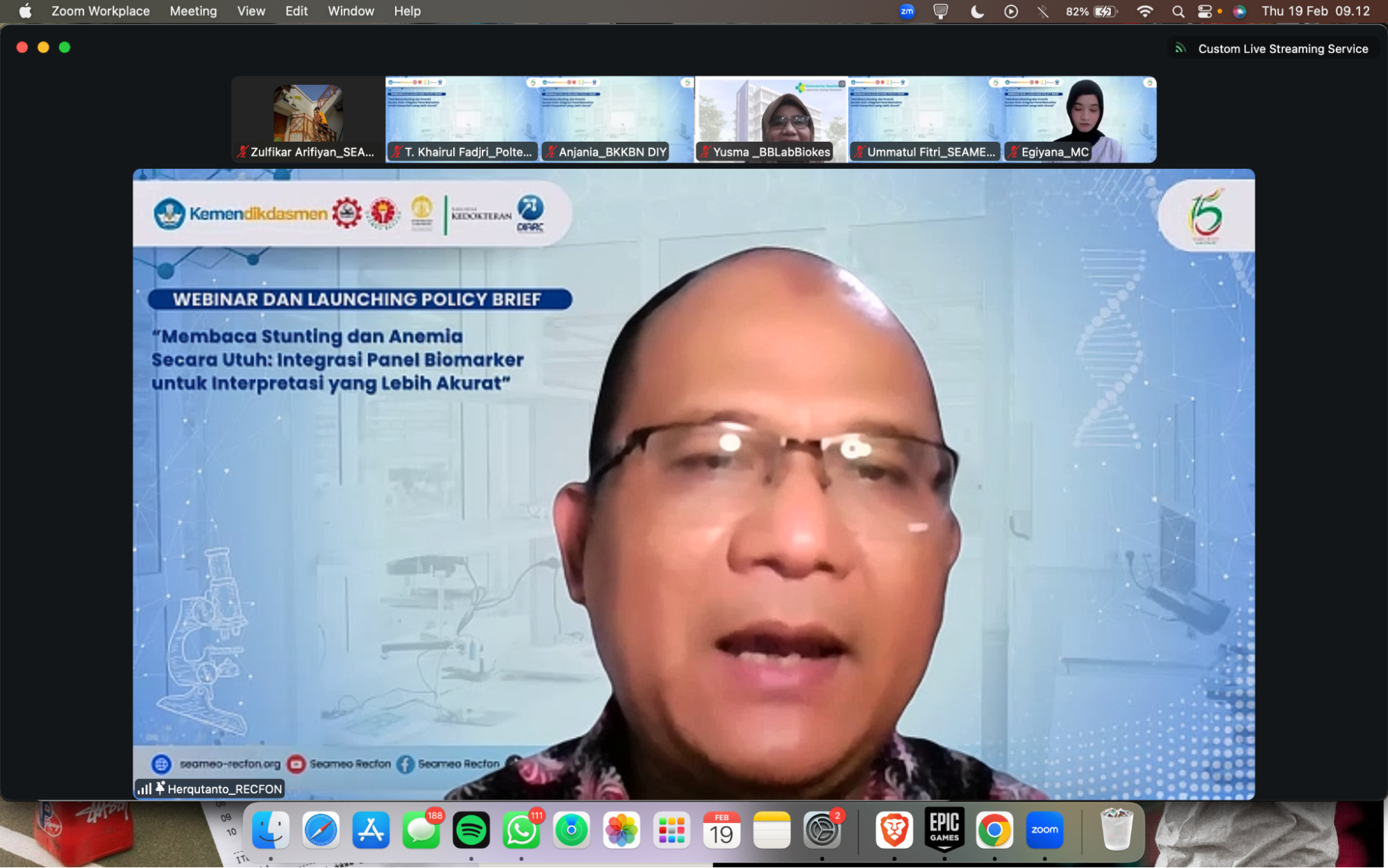Open the Meeting menu
The image size is (1388, 868).
click(x=193, y=11)
